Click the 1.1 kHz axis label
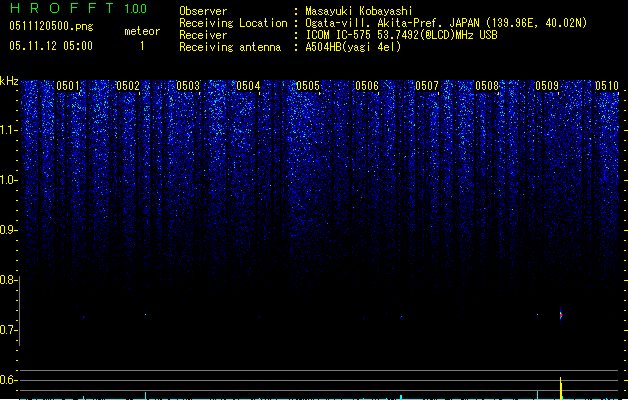 coord(9,130)
